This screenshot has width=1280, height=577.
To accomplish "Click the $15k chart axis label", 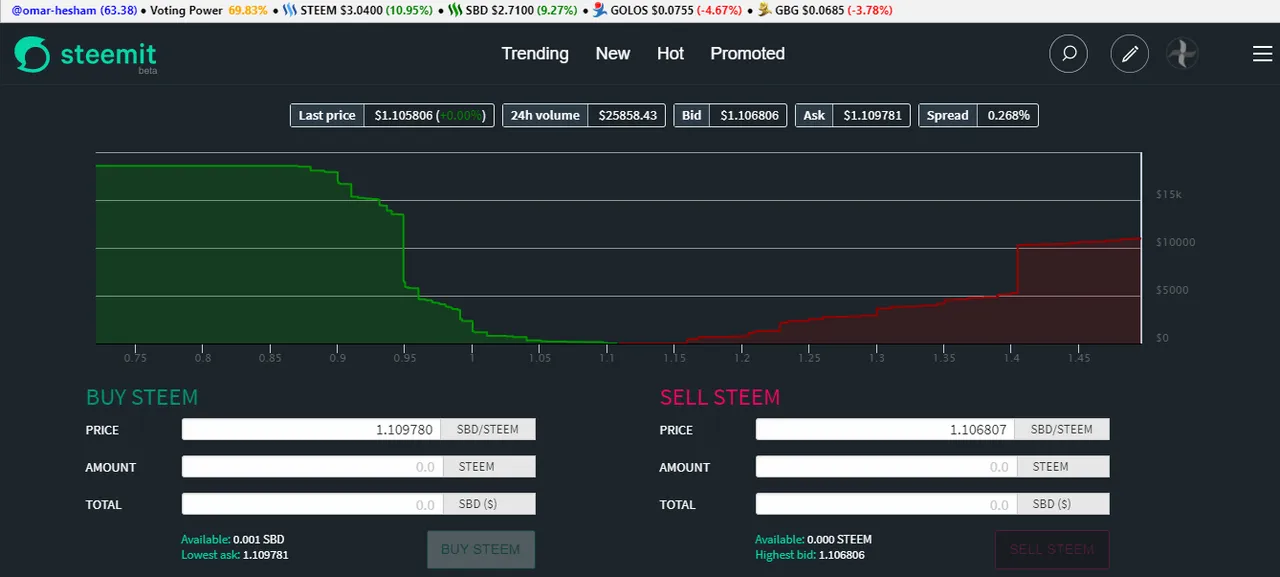I will coord(1169,194).
